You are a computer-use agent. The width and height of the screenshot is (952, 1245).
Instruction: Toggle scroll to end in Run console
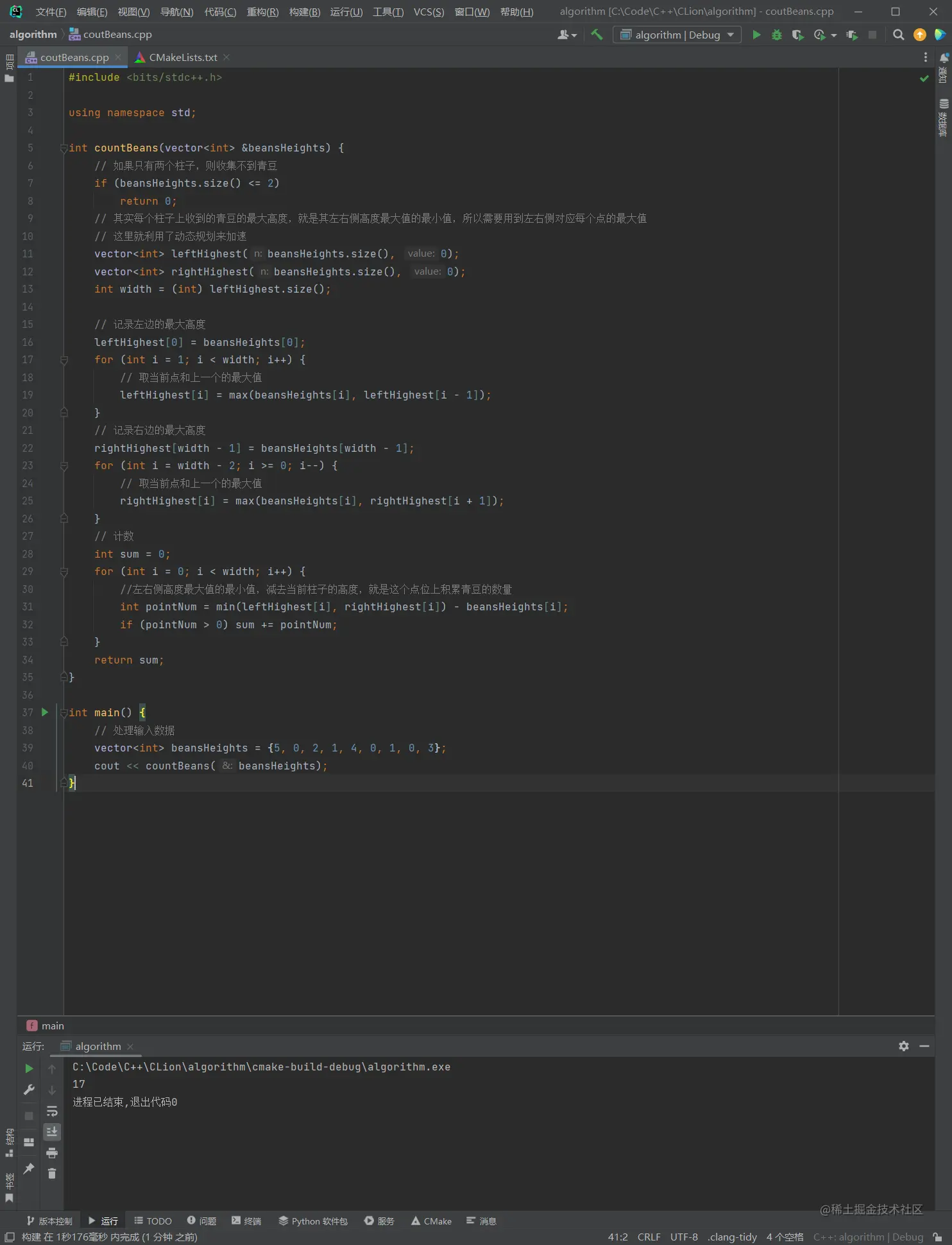click(52, 1131)
